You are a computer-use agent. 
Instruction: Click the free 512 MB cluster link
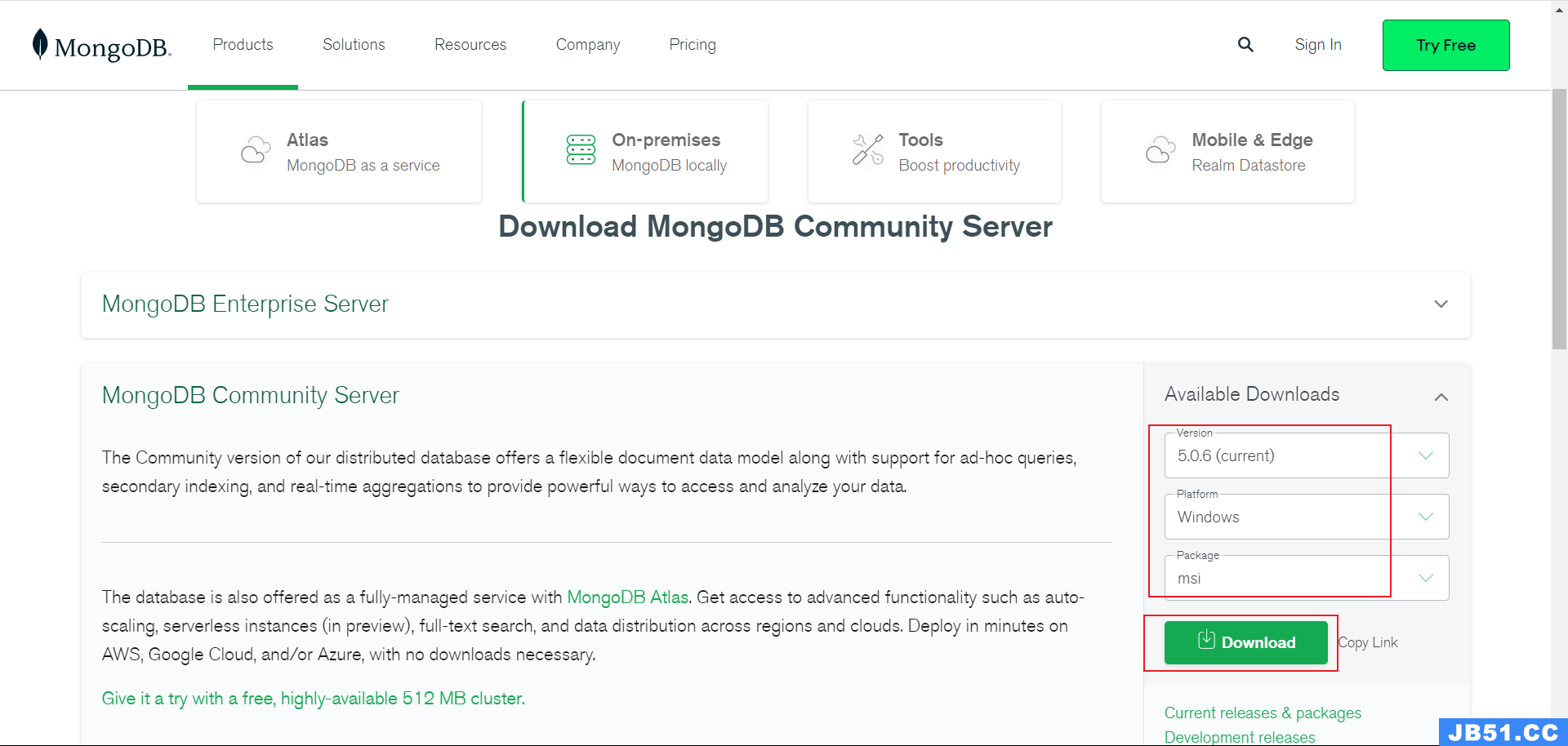[314, 699]
